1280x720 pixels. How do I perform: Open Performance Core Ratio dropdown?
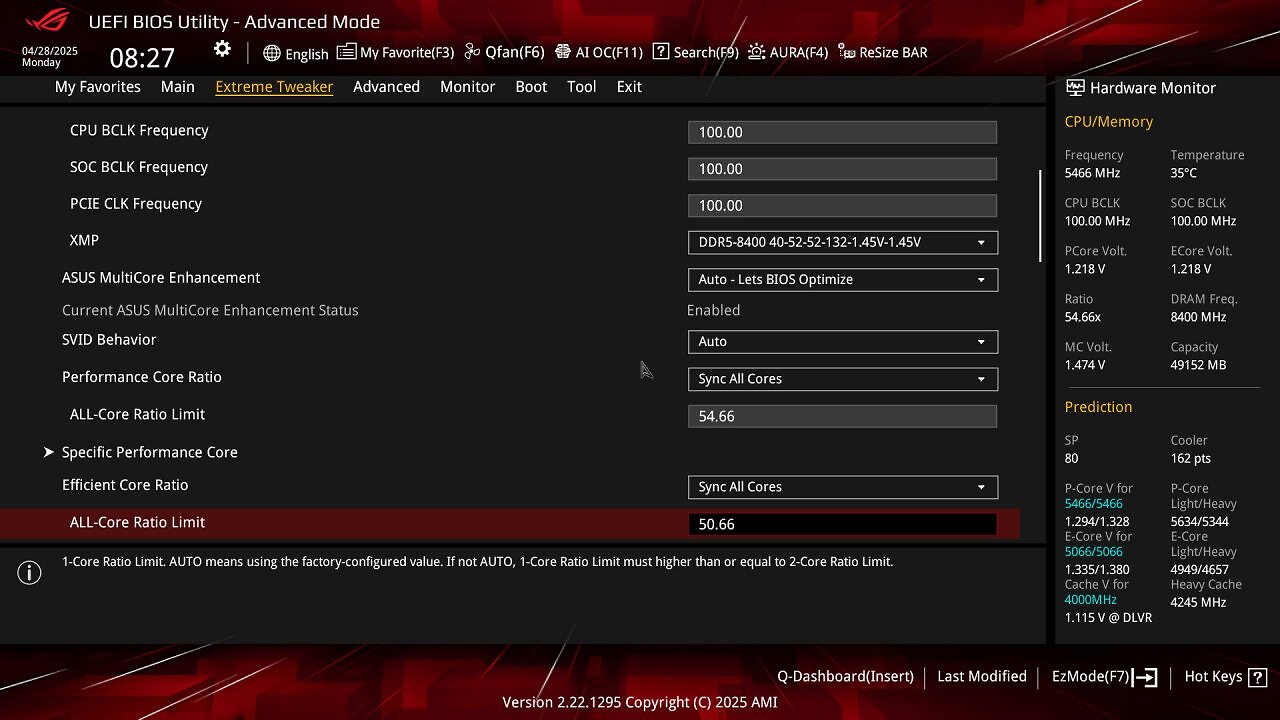coord(843,379)
